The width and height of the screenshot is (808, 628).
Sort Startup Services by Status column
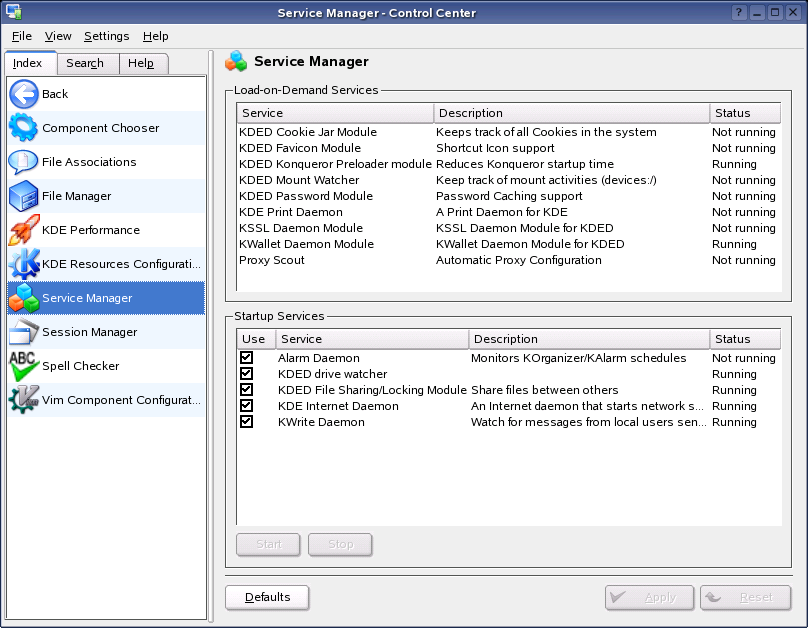tap(746, 339)
